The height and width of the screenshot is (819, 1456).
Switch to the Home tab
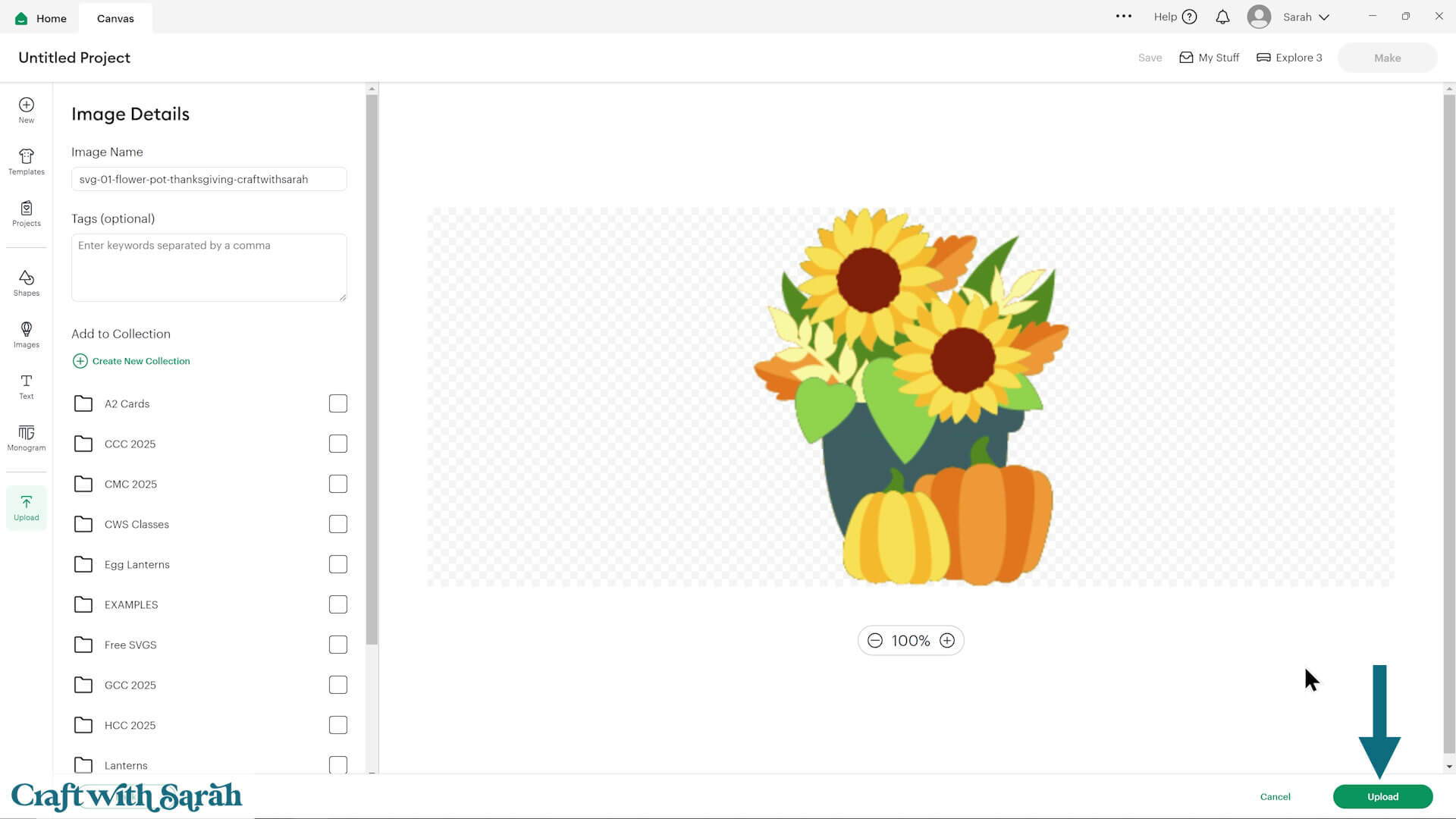tap(41, 18)
